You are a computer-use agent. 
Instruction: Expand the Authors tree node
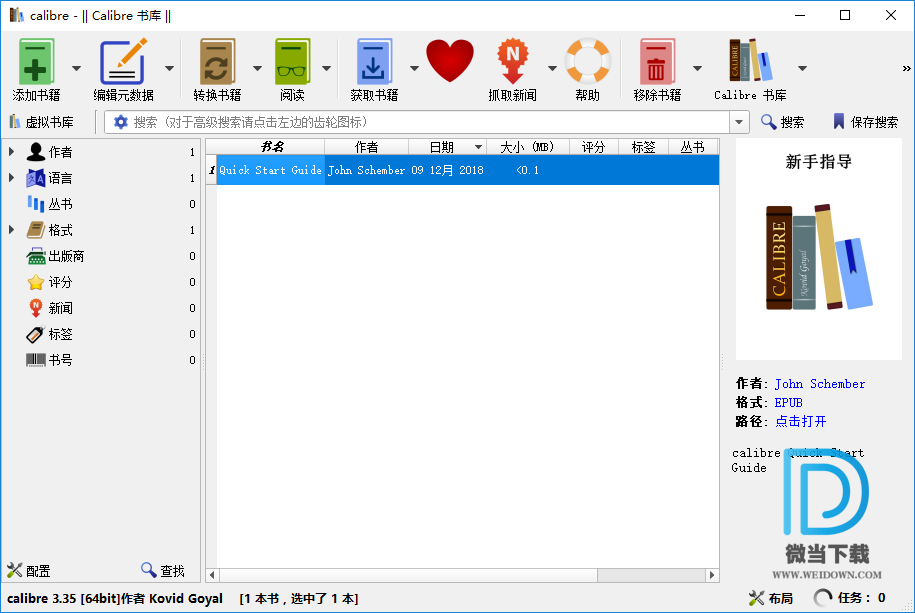(11, 152)
